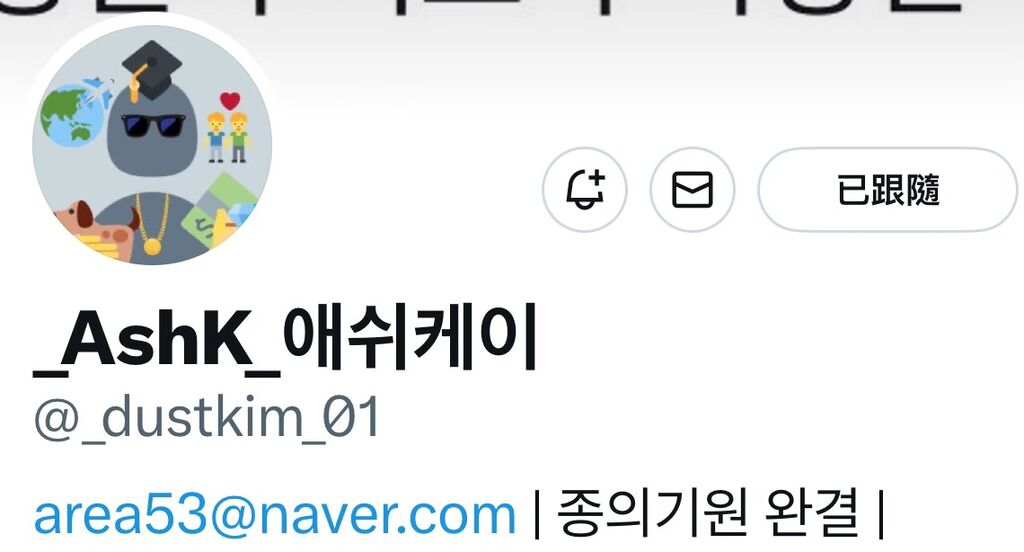This screenshot has height=552, width=1024.
Task: Click the sunglasses on the avatar face
Action: pyautogui.click(x=154, y=124)
